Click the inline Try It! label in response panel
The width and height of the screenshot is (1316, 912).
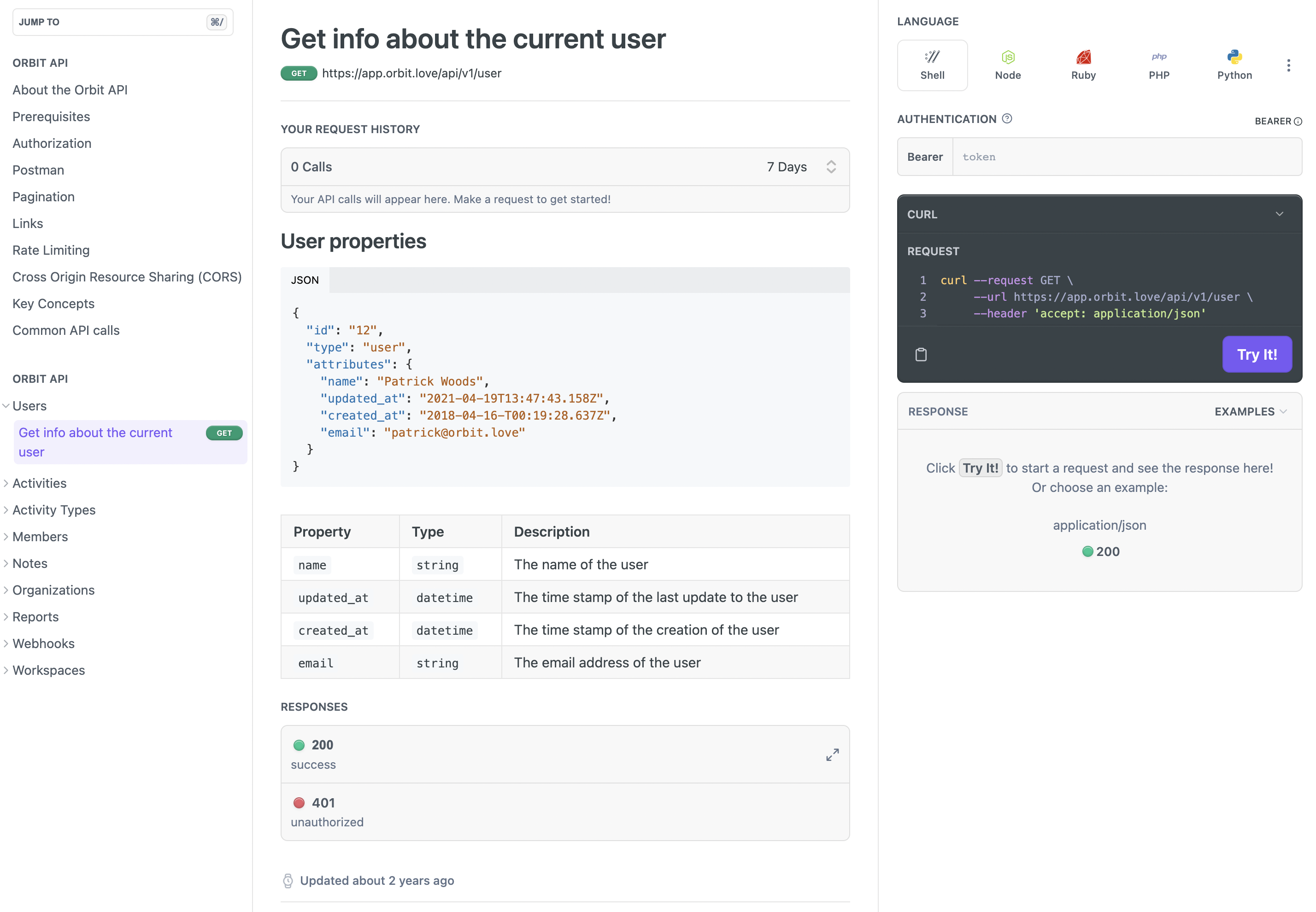pyautogui.click(x=980, y=468)
